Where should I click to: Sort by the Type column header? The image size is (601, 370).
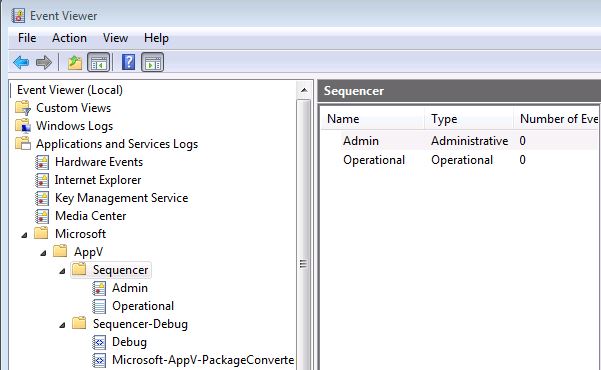click(469, 119)
